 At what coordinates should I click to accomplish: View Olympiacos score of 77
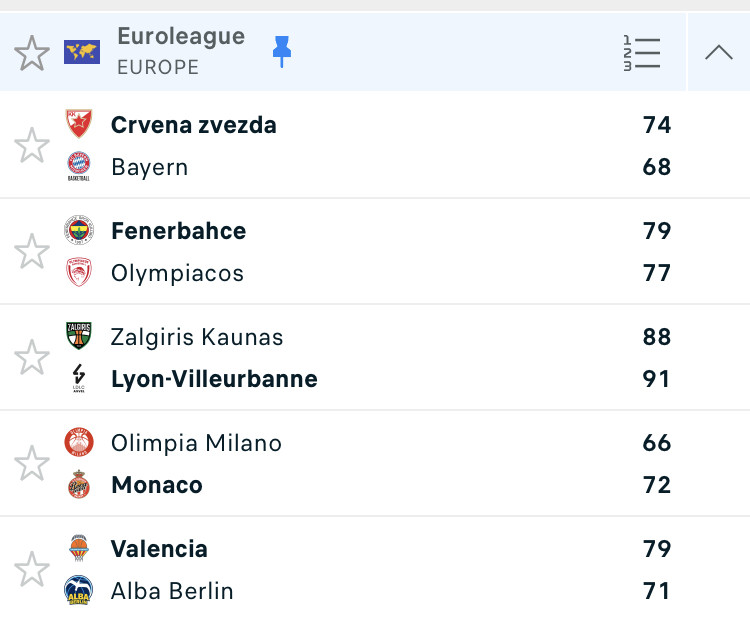tap(657, 273)
